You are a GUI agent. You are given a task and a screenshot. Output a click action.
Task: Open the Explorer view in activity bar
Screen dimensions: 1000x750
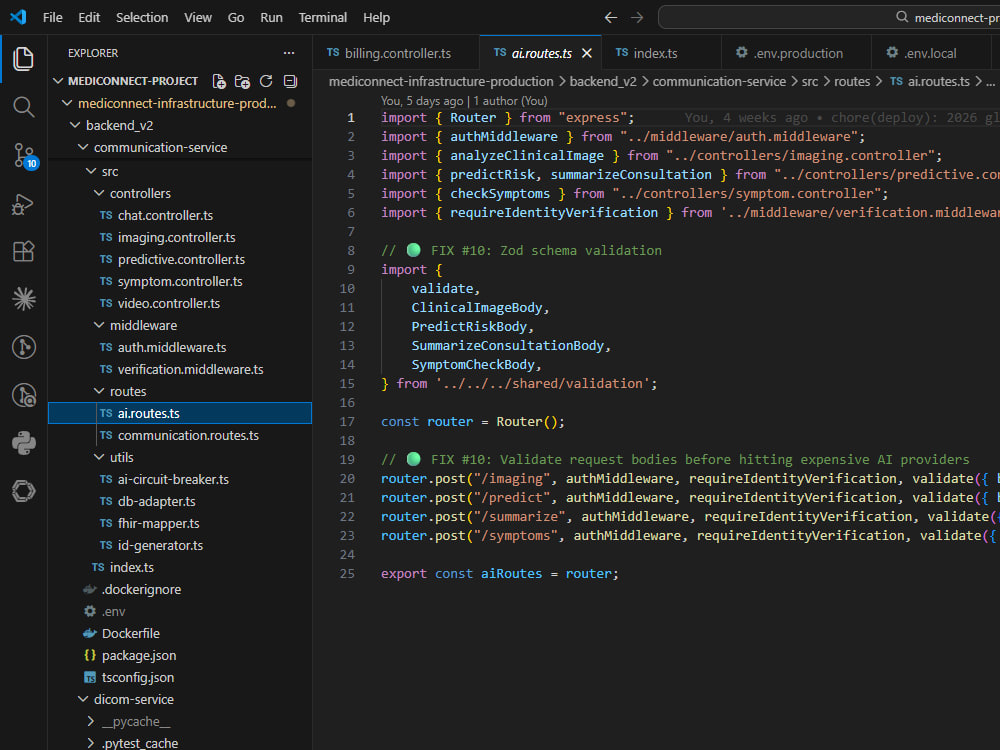[24, 59]
